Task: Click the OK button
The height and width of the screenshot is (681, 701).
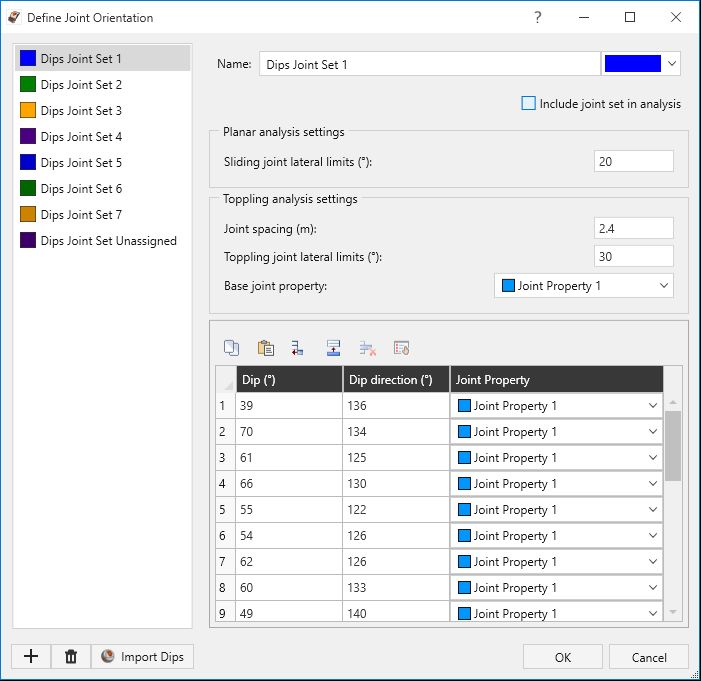Action: click(x=563, y=657)
